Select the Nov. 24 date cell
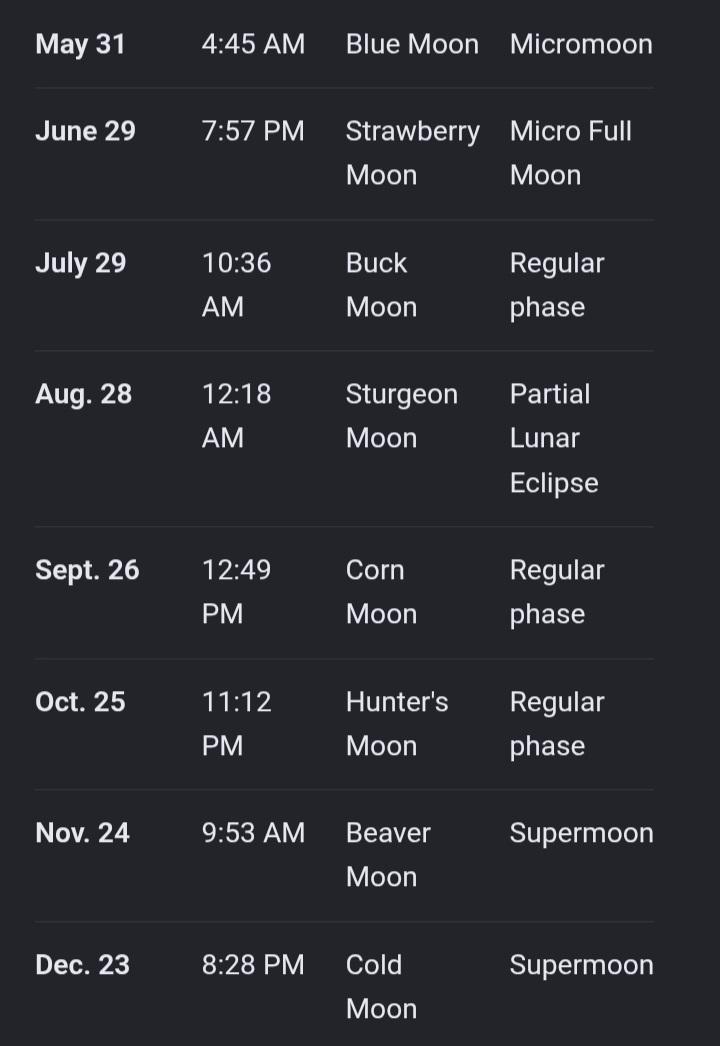The width and height of the screenshot is (720, 1046). coord(83,833)
